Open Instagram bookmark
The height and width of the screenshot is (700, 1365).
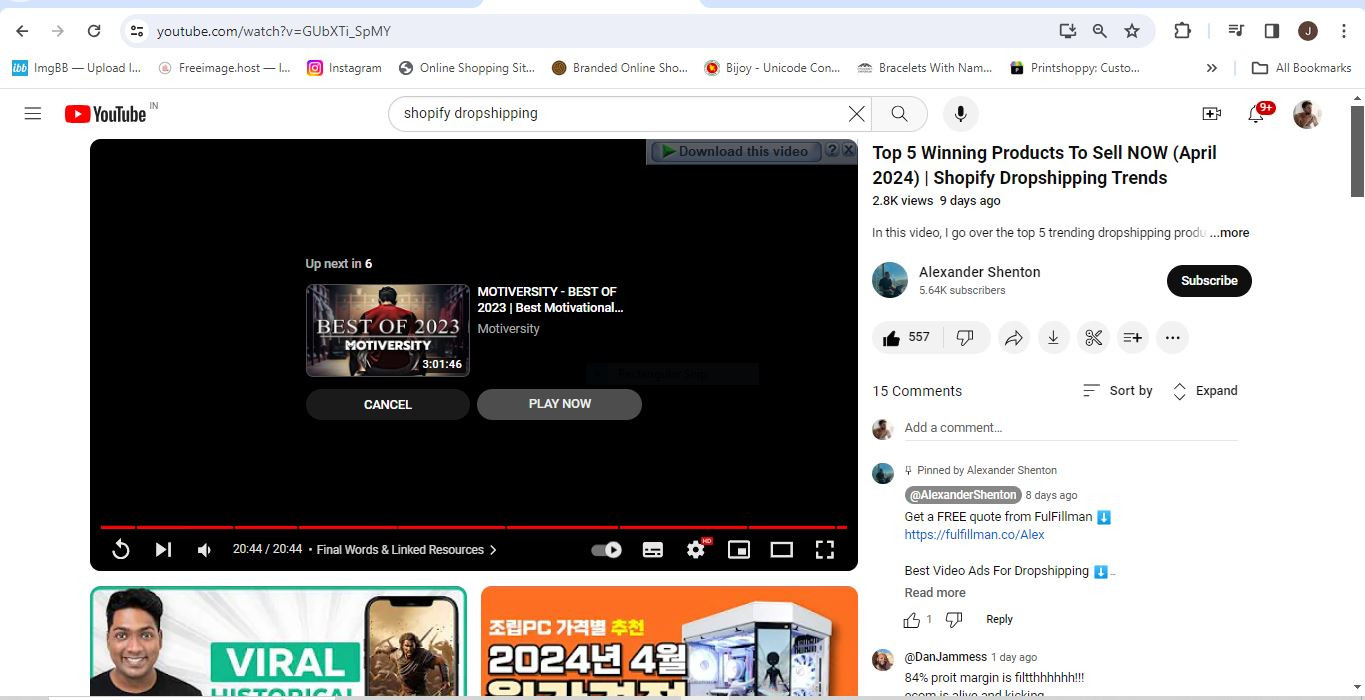coord(344,68)
